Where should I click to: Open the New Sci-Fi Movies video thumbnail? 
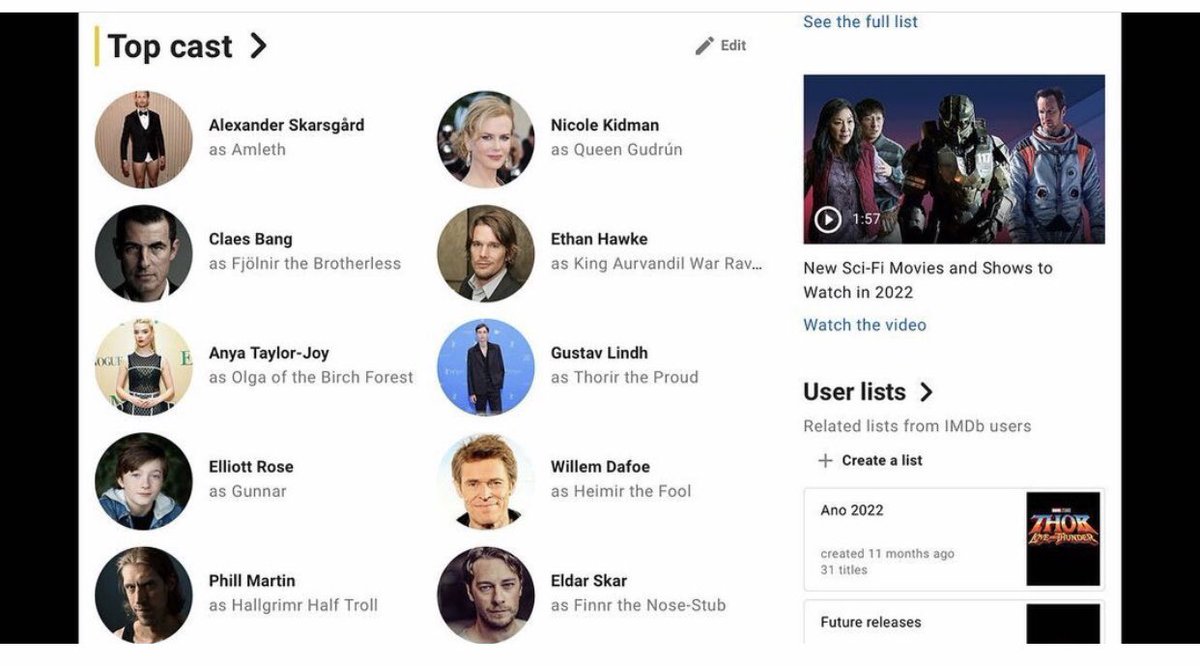coord(954,159)
